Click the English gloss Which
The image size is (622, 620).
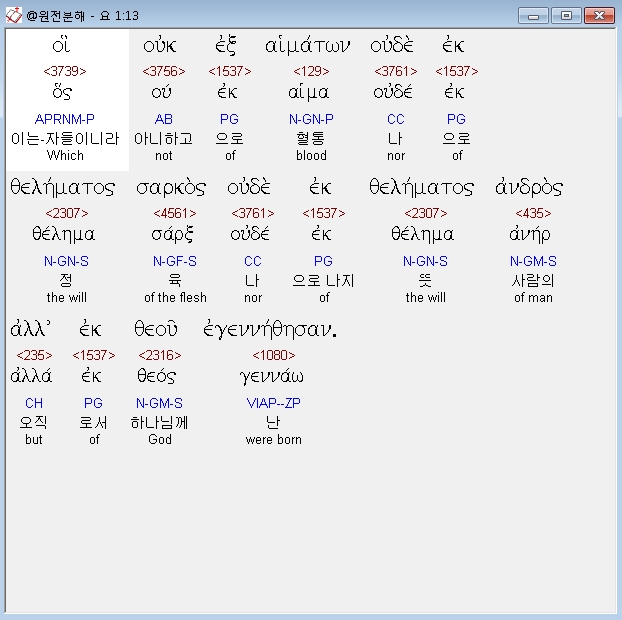(x=65, y=155)
